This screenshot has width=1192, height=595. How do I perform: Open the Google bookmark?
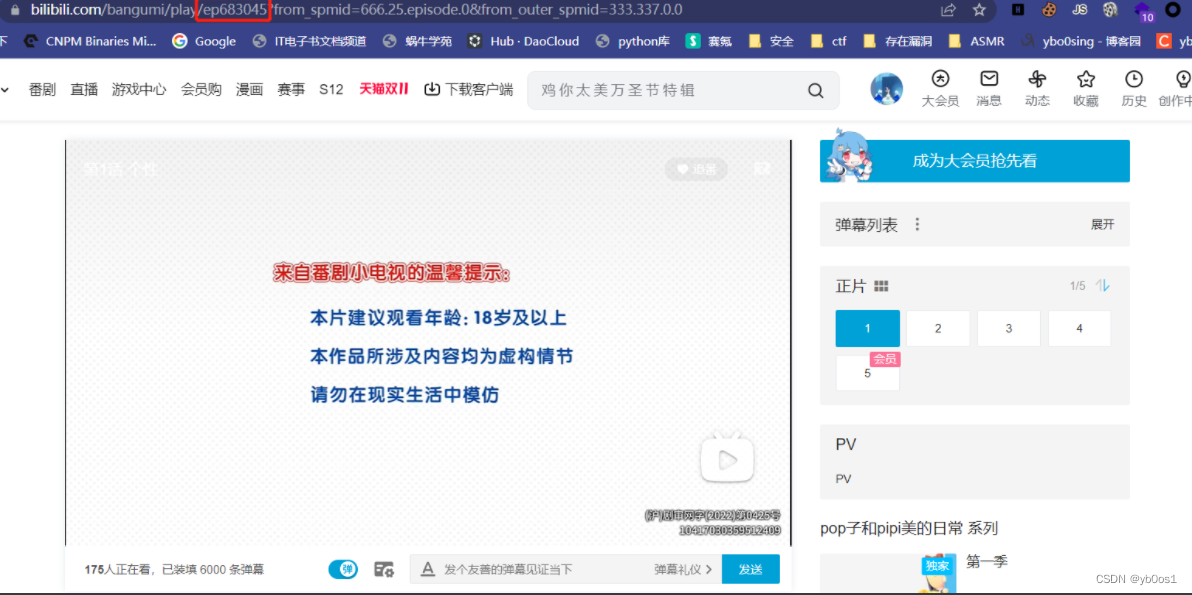[204, 41]
